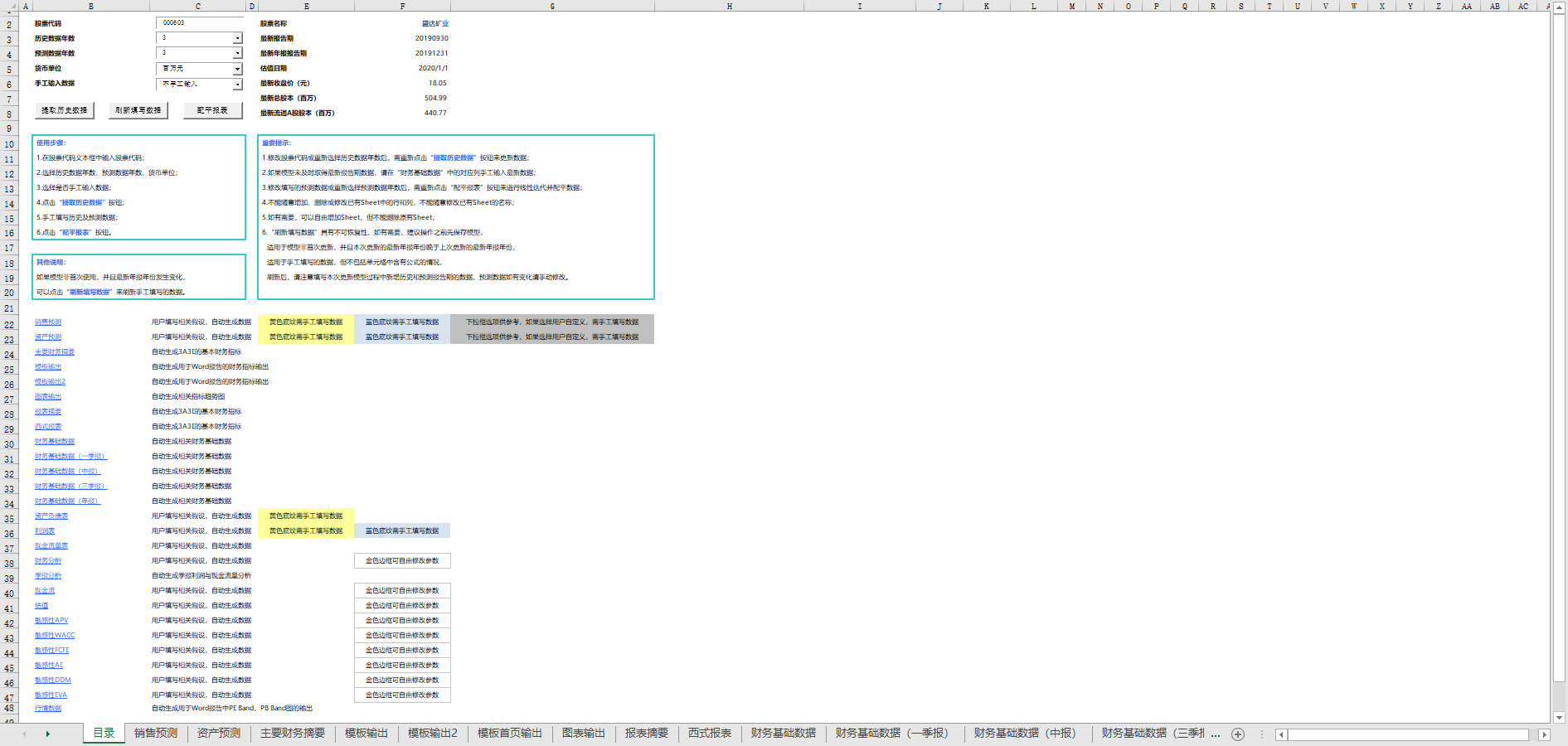Click the 股票代码 input box
Image resolution: width=1568 pixels, height=746 pixels.
pos(199,23)
